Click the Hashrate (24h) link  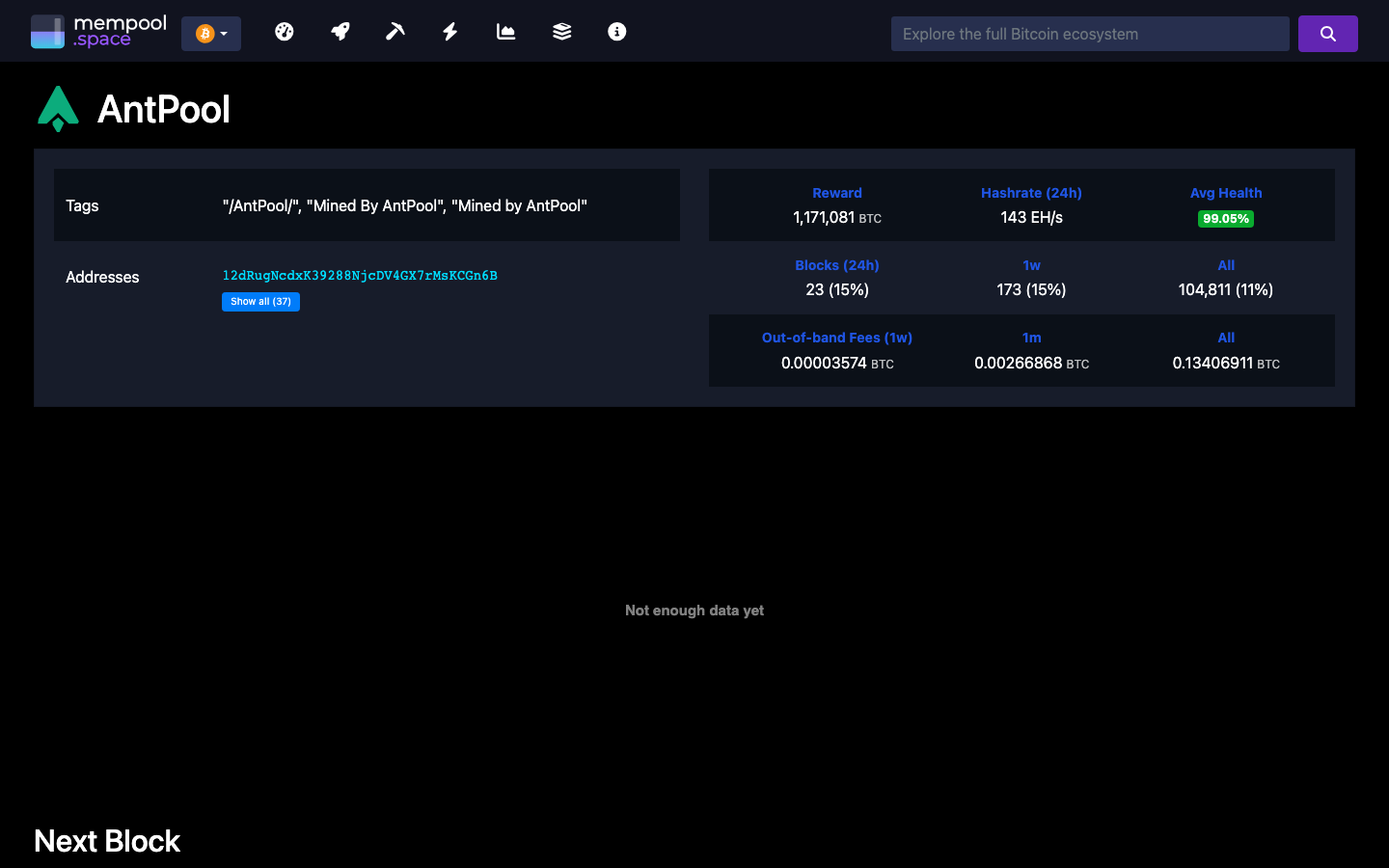pyautogui.click(x=1031, y=193)
